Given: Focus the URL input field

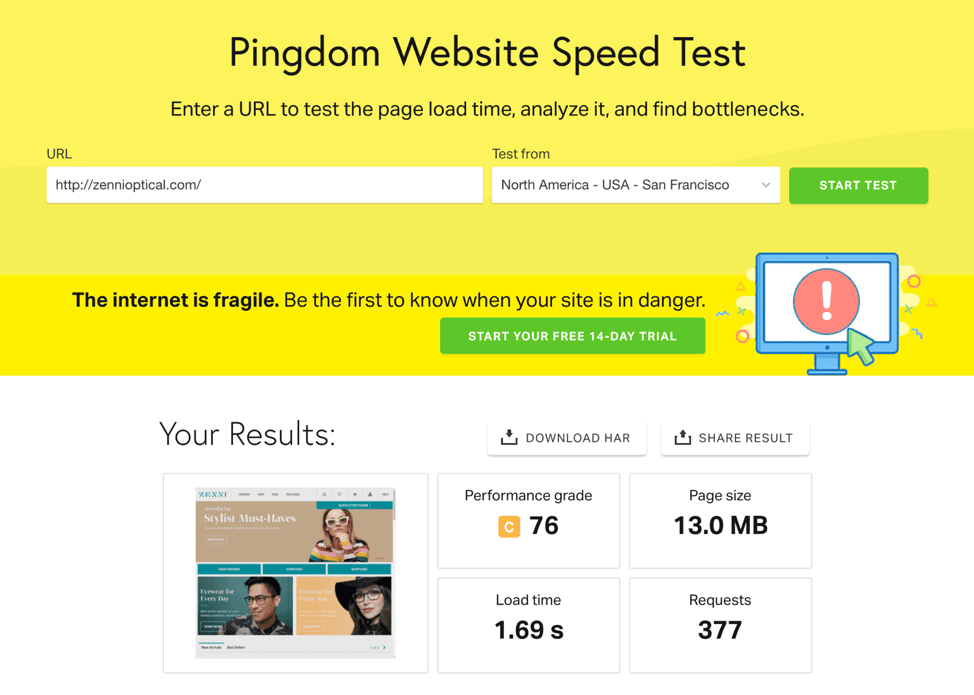Looking at the screenshot, I should 265,185.
